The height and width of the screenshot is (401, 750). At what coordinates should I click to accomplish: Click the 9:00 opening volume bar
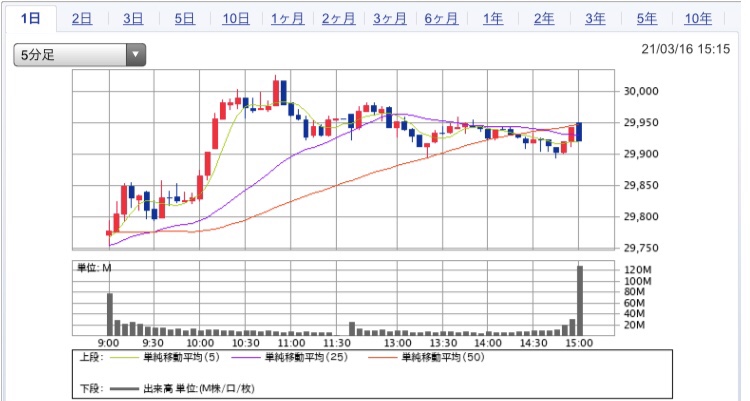click(110, 314)
